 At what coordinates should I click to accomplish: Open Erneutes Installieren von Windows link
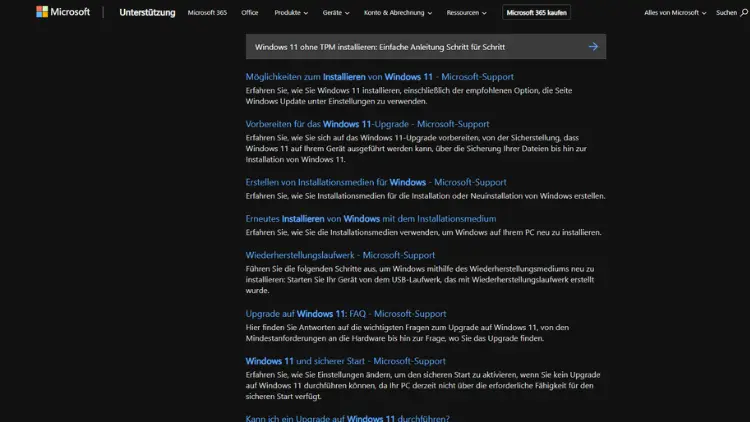point(371,219)
